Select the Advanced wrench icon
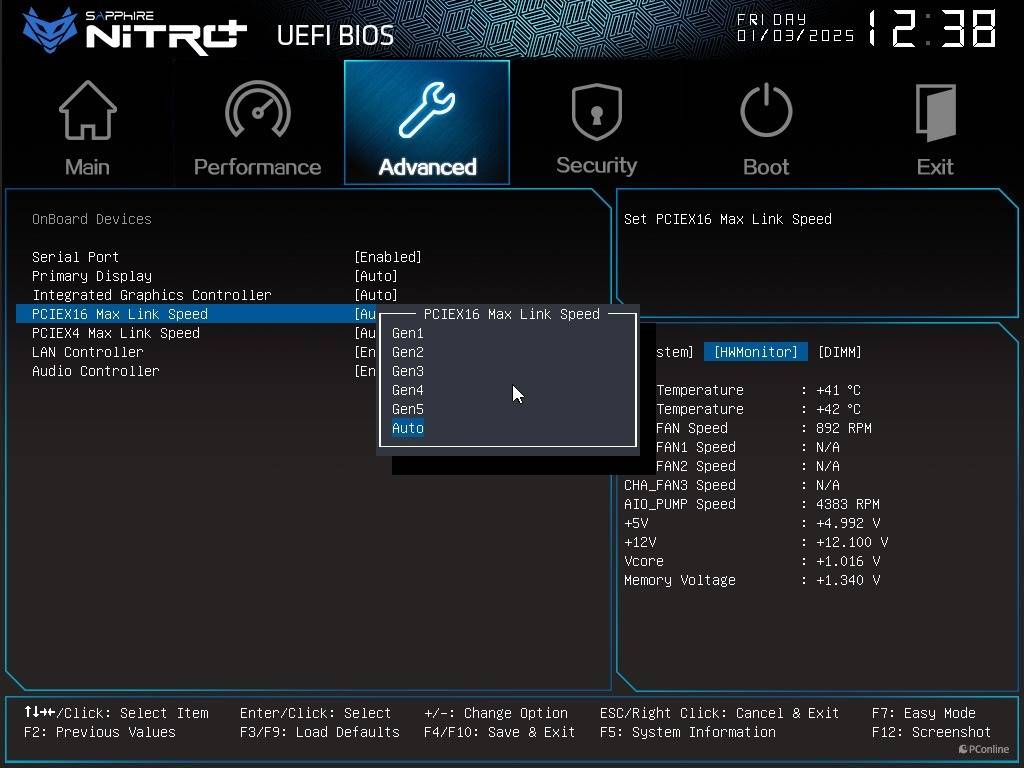 tap(427, 112)
